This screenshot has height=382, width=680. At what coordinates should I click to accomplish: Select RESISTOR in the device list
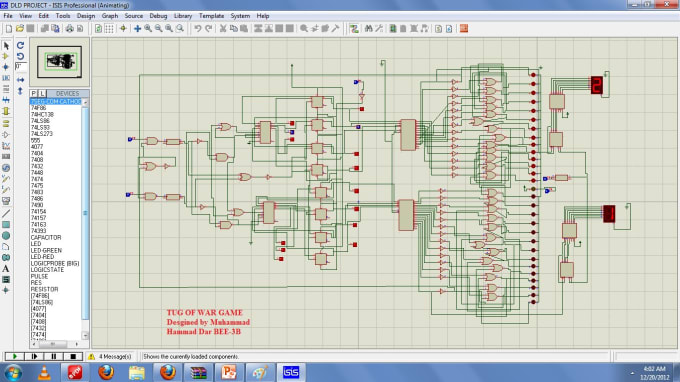(x=44, y=289)
